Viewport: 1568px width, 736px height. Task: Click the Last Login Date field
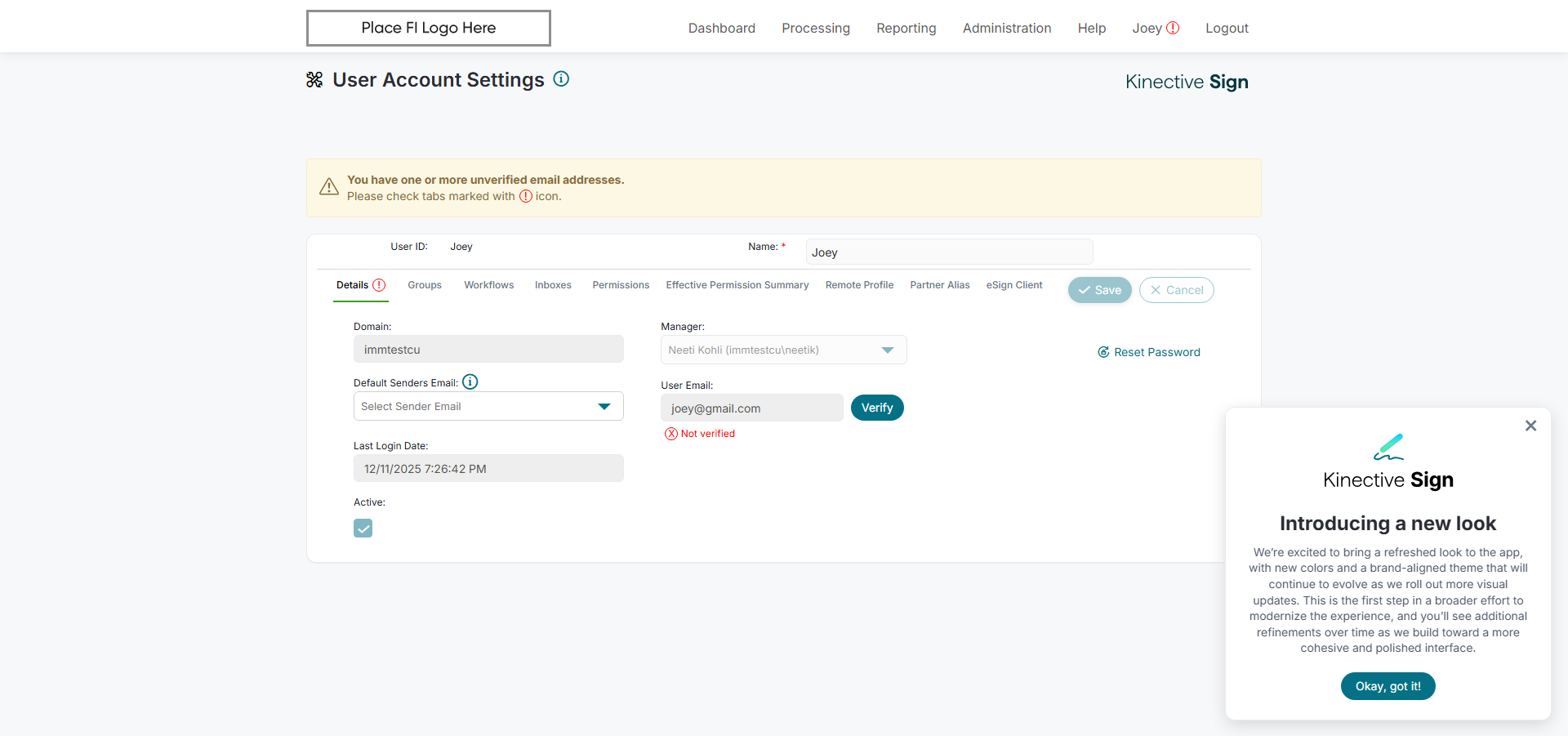coord(488,468)
